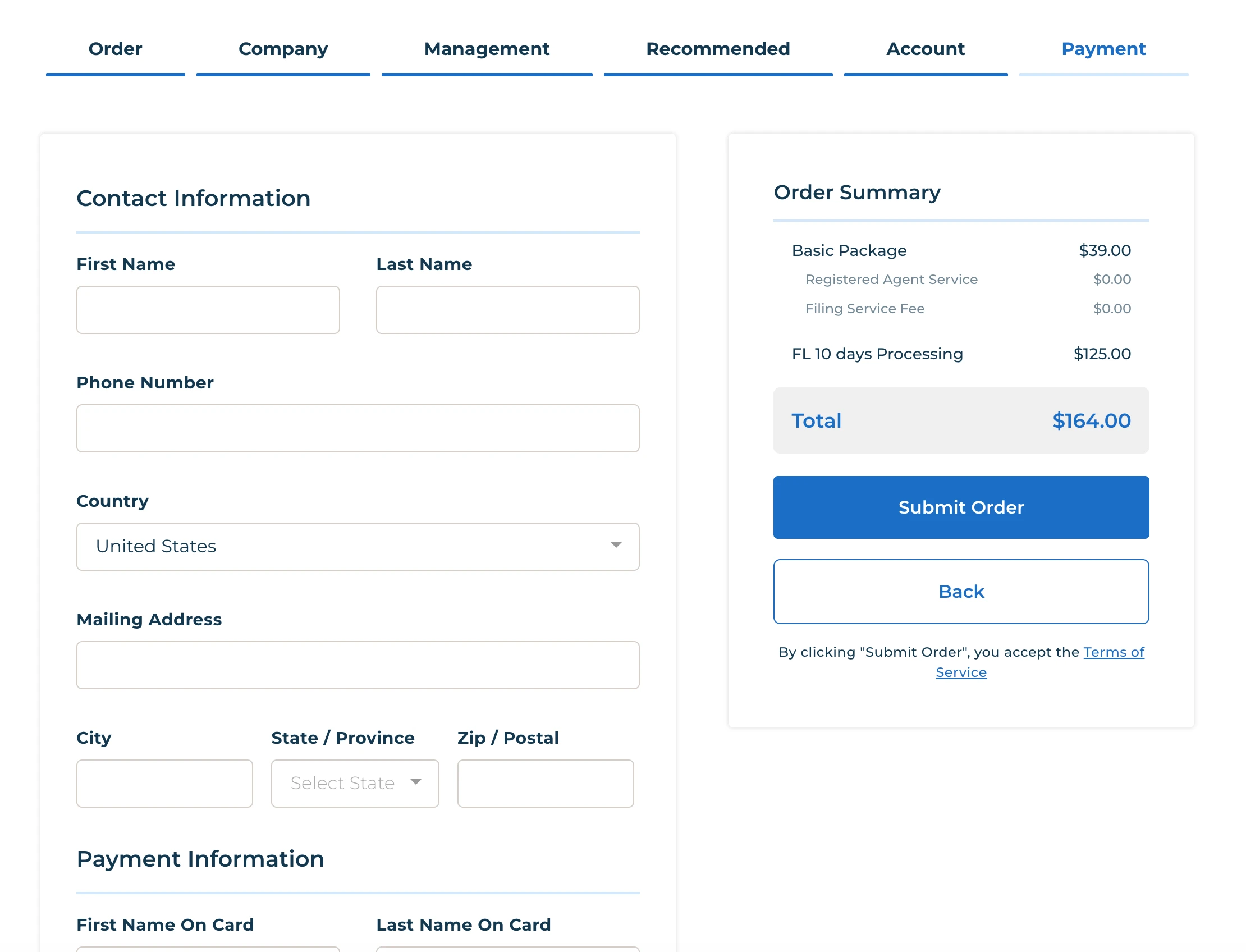Select the Recommended tab
Screen dimensions: 1246x952
(x=717, y=49)
